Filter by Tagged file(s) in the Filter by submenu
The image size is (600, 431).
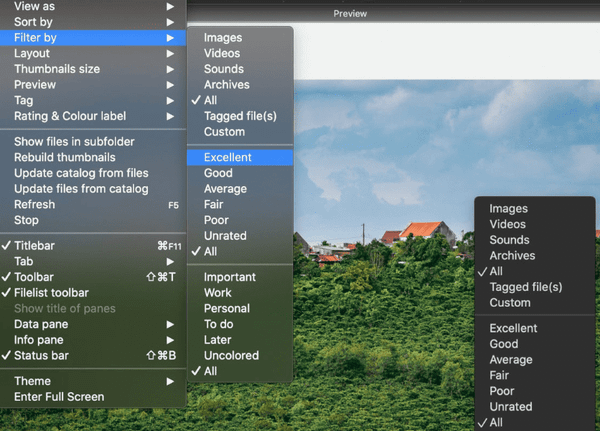tap(240, 116)
